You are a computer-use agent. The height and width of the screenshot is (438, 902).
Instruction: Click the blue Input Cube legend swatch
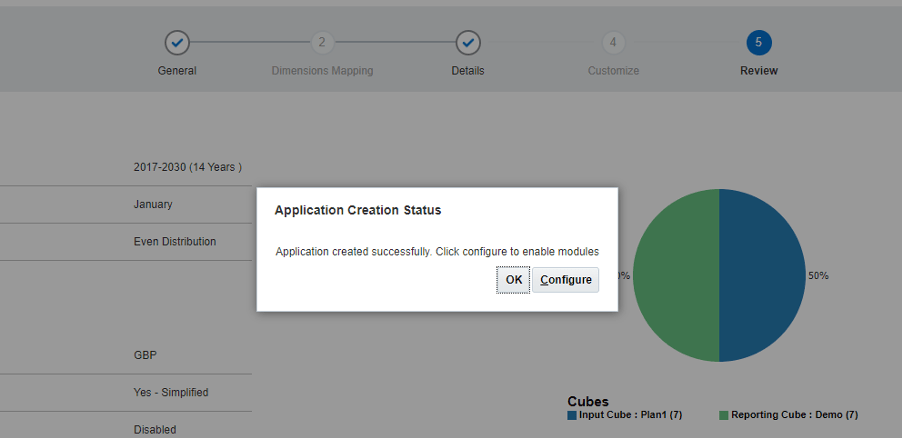(x=572, y=415)
